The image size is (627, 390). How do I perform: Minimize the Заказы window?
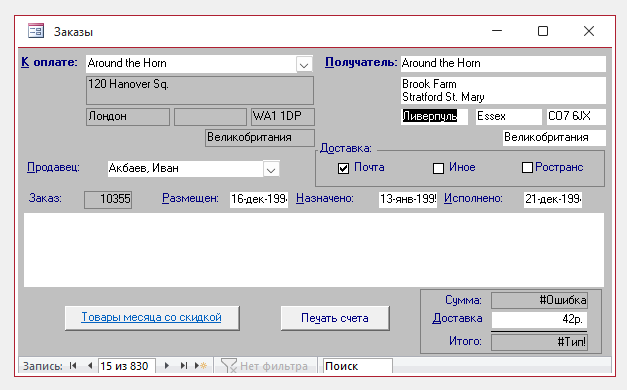(497, 31)
